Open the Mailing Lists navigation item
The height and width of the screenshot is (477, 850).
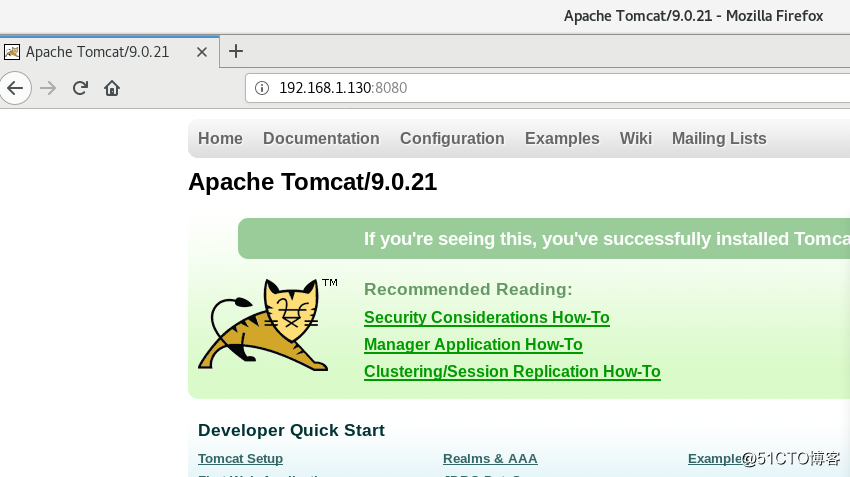coord(719,139)
